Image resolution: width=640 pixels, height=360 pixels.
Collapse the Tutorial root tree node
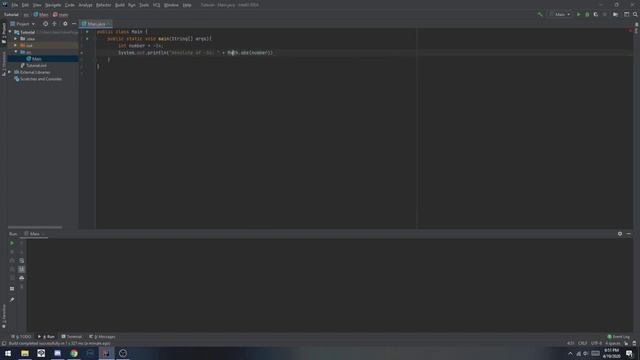[x=10, y=32]
